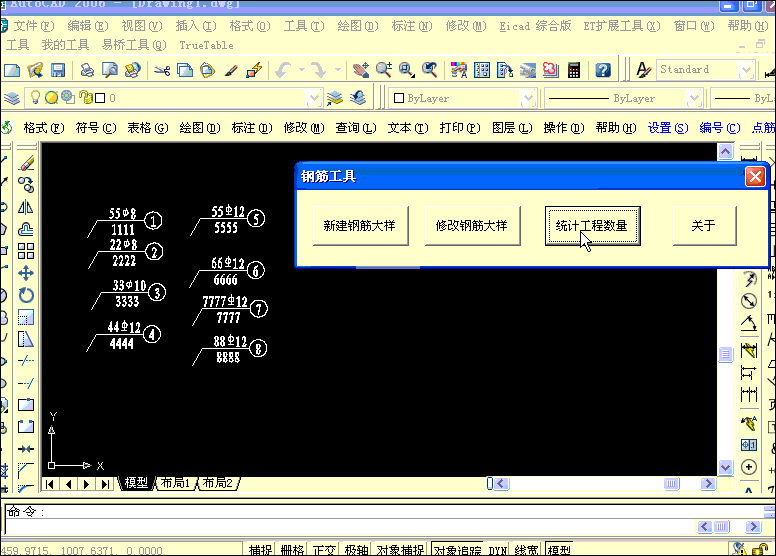Toggle 对象追踪 object snap tracking
Image resolution: width=776 pixels, height=556 pixels.
click(x=457, y=550)
